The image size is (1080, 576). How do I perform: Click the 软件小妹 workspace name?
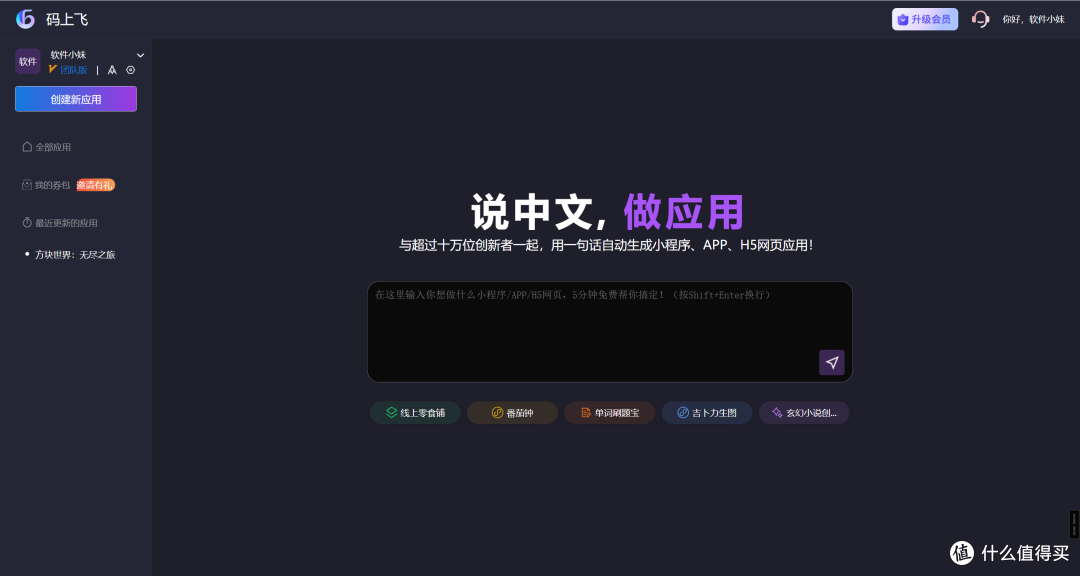coord(68,54)
